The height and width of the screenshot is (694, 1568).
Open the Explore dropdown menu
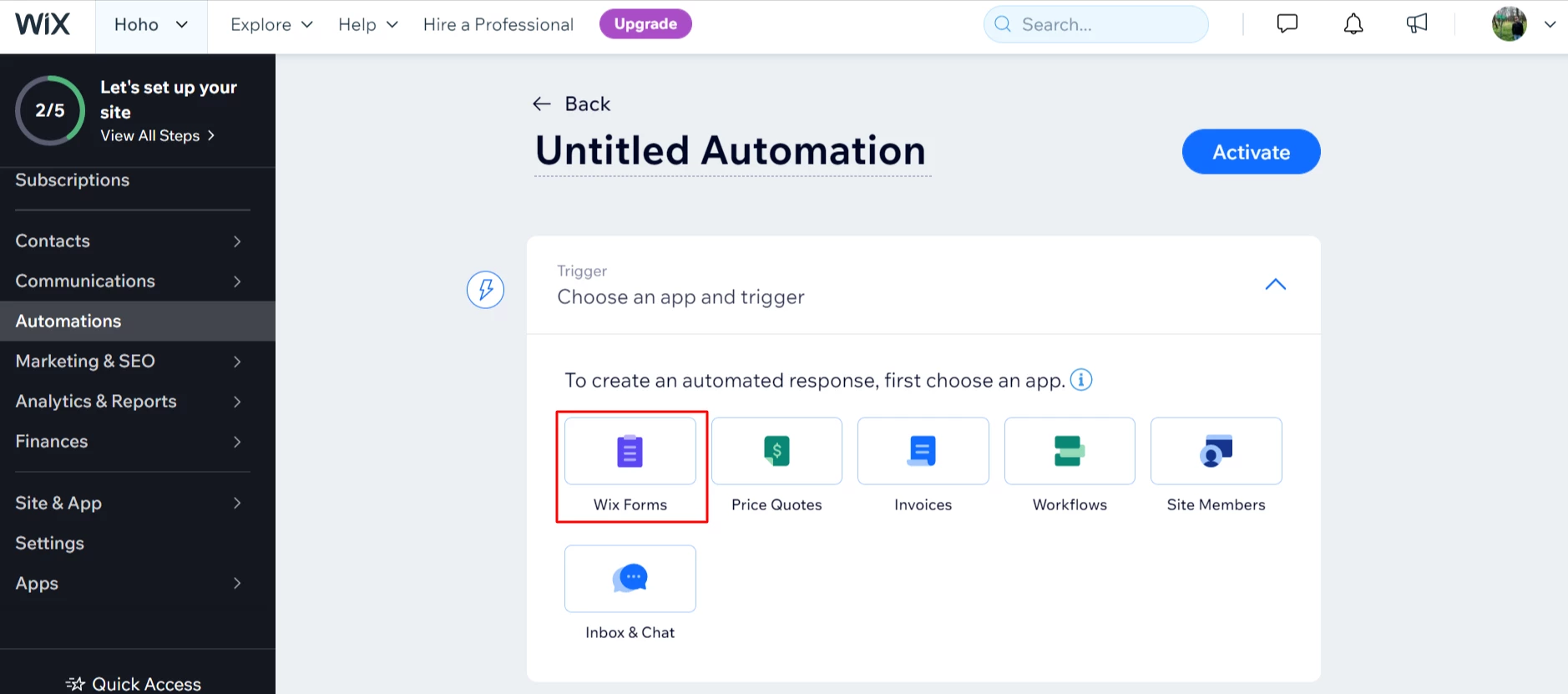tap(272, 25)
